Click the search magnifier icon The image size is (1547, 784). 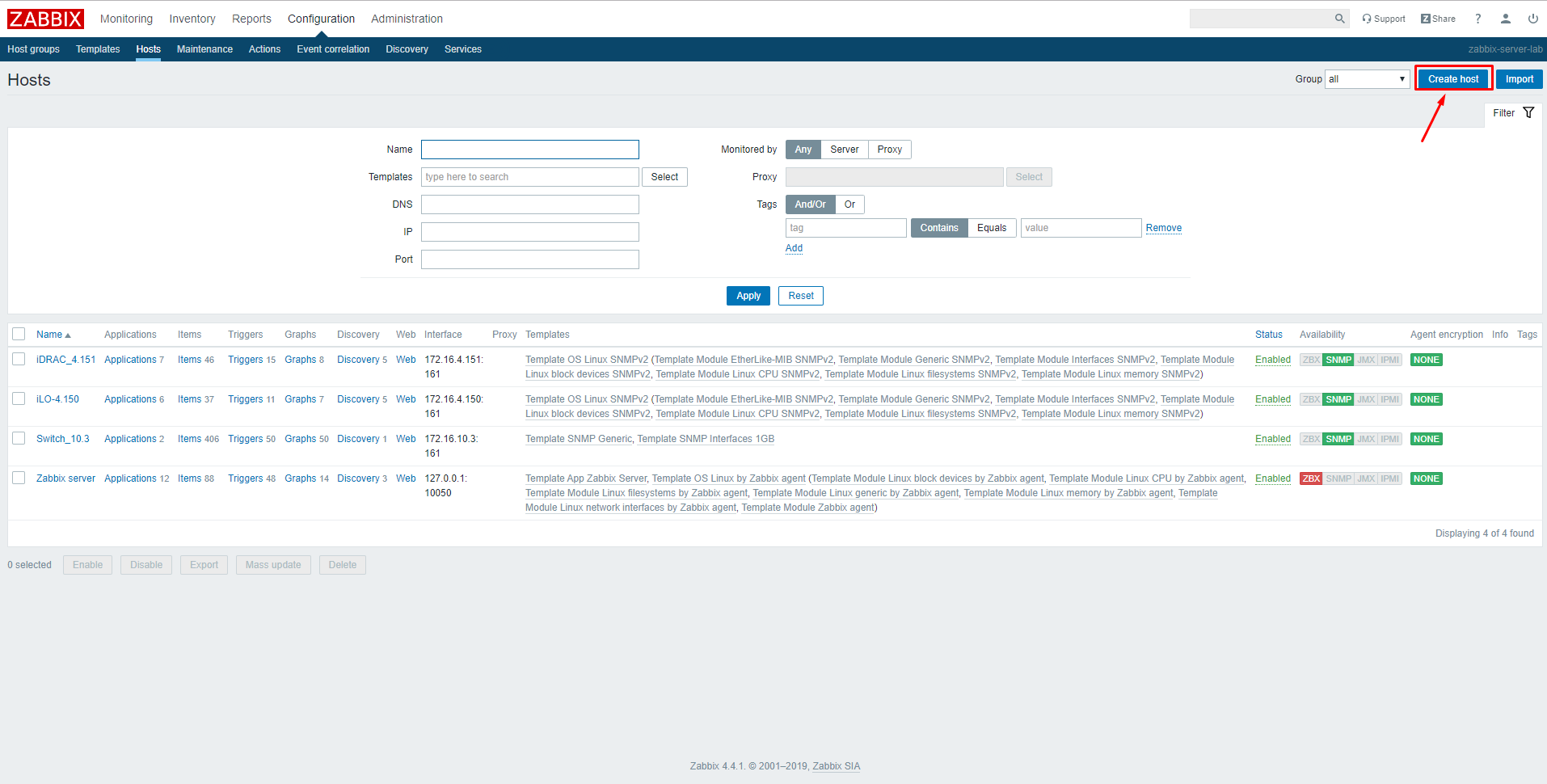(1339, 19)
